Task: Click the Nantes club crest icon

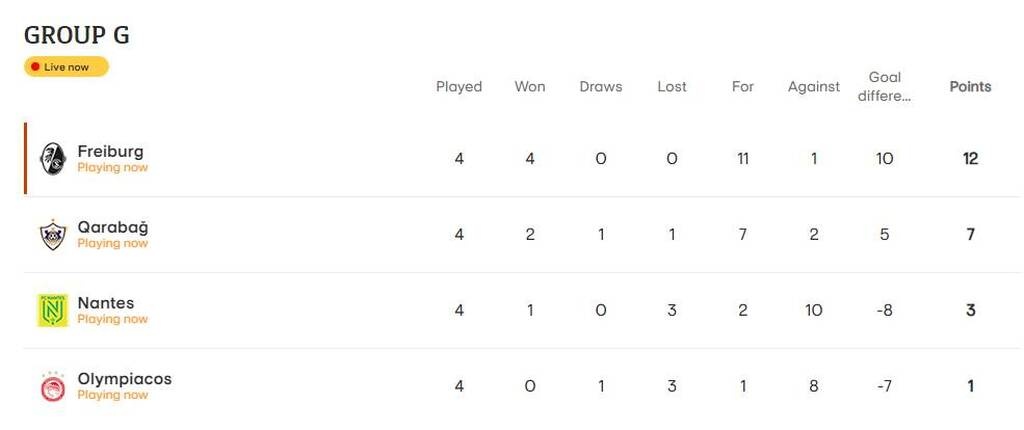Action: 52,310
